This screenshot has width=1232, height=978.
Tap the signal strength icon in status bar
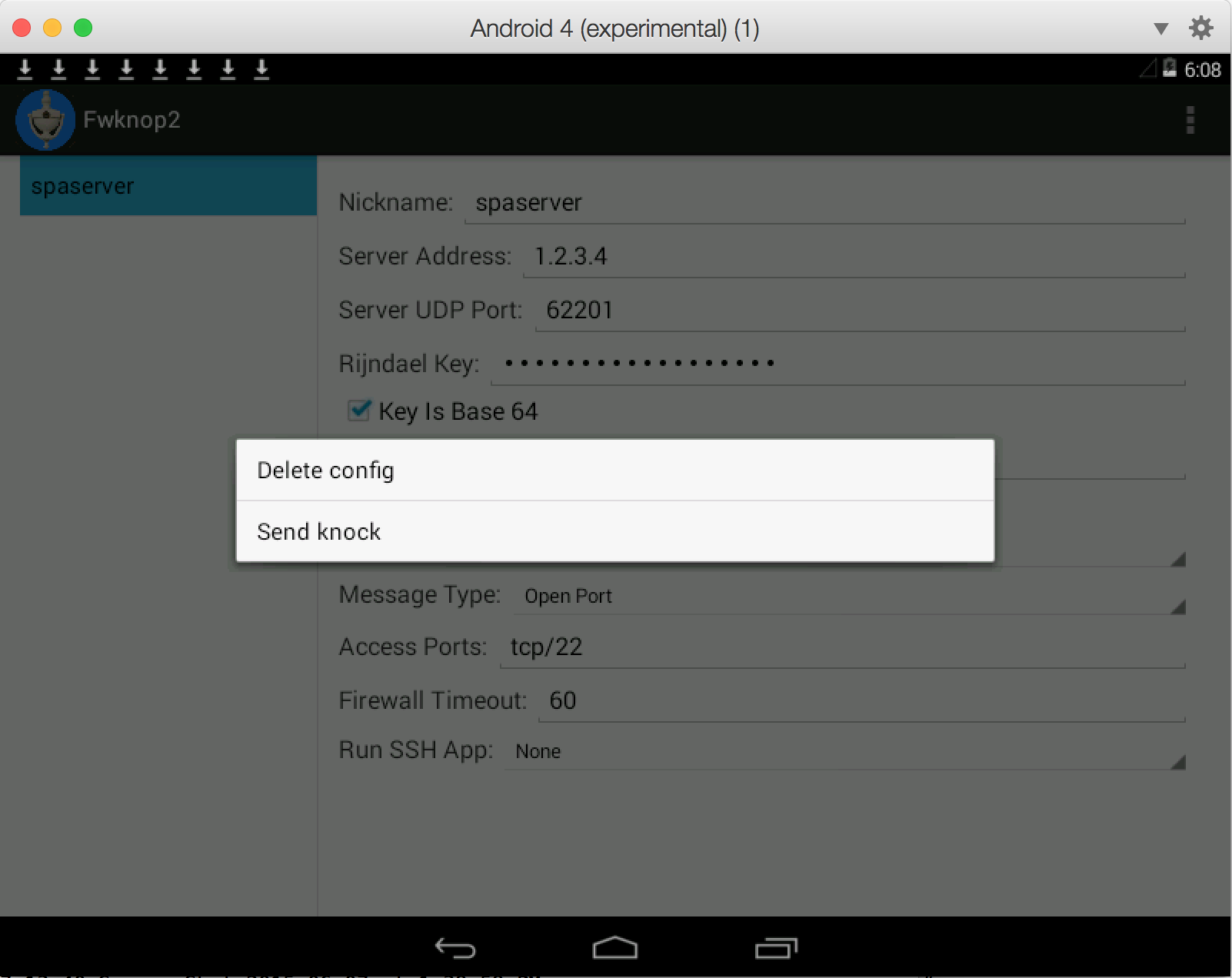tap(1146, 69)
